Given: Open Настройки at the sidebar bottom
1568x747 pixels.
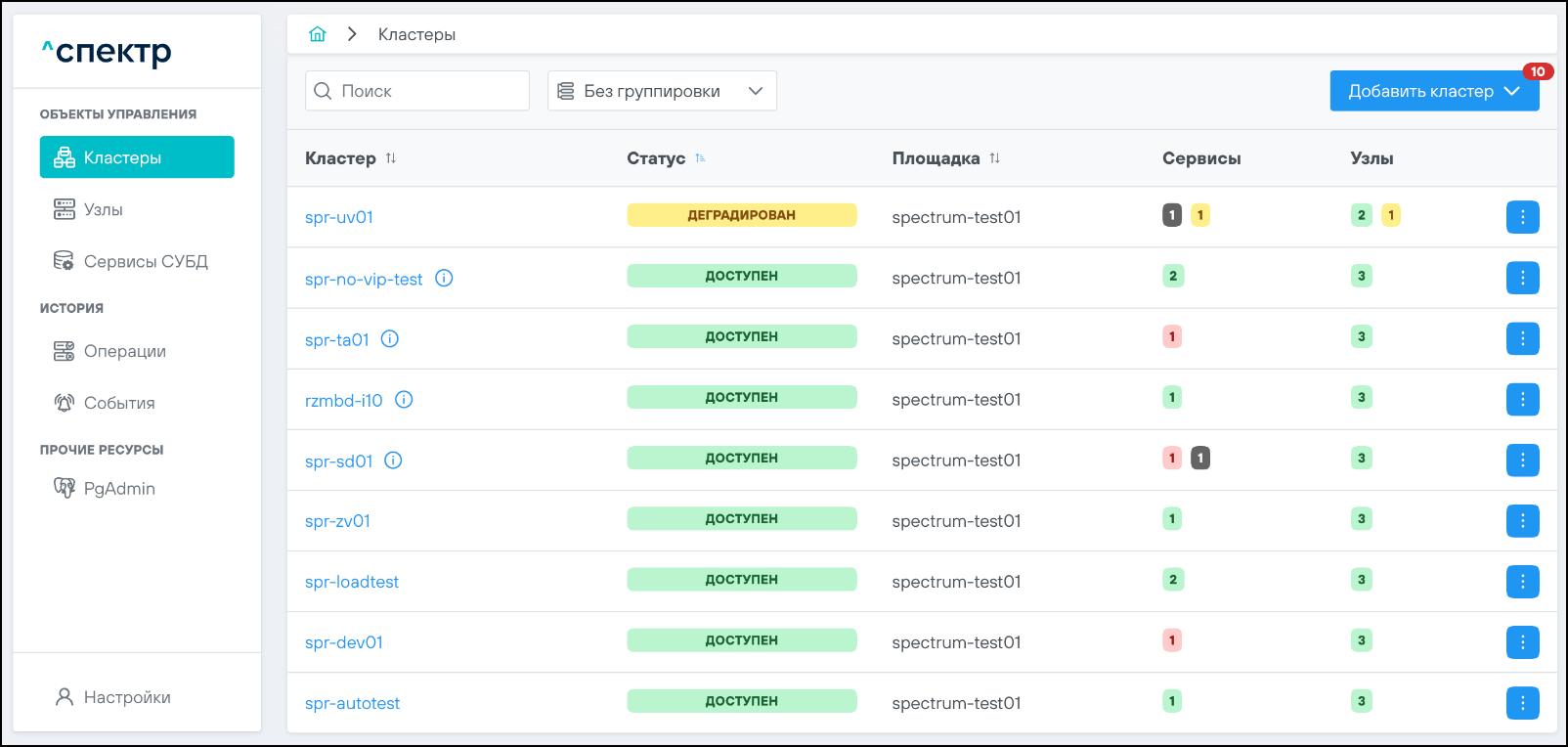Looking at the screenshot, I should point(126,697).
